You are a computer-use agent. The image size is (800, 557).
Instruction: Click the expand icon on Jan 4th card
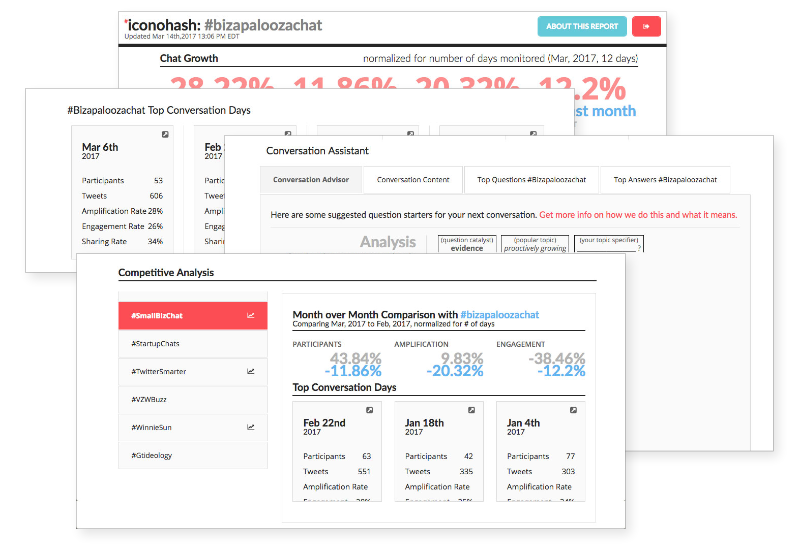pos(572,410)
